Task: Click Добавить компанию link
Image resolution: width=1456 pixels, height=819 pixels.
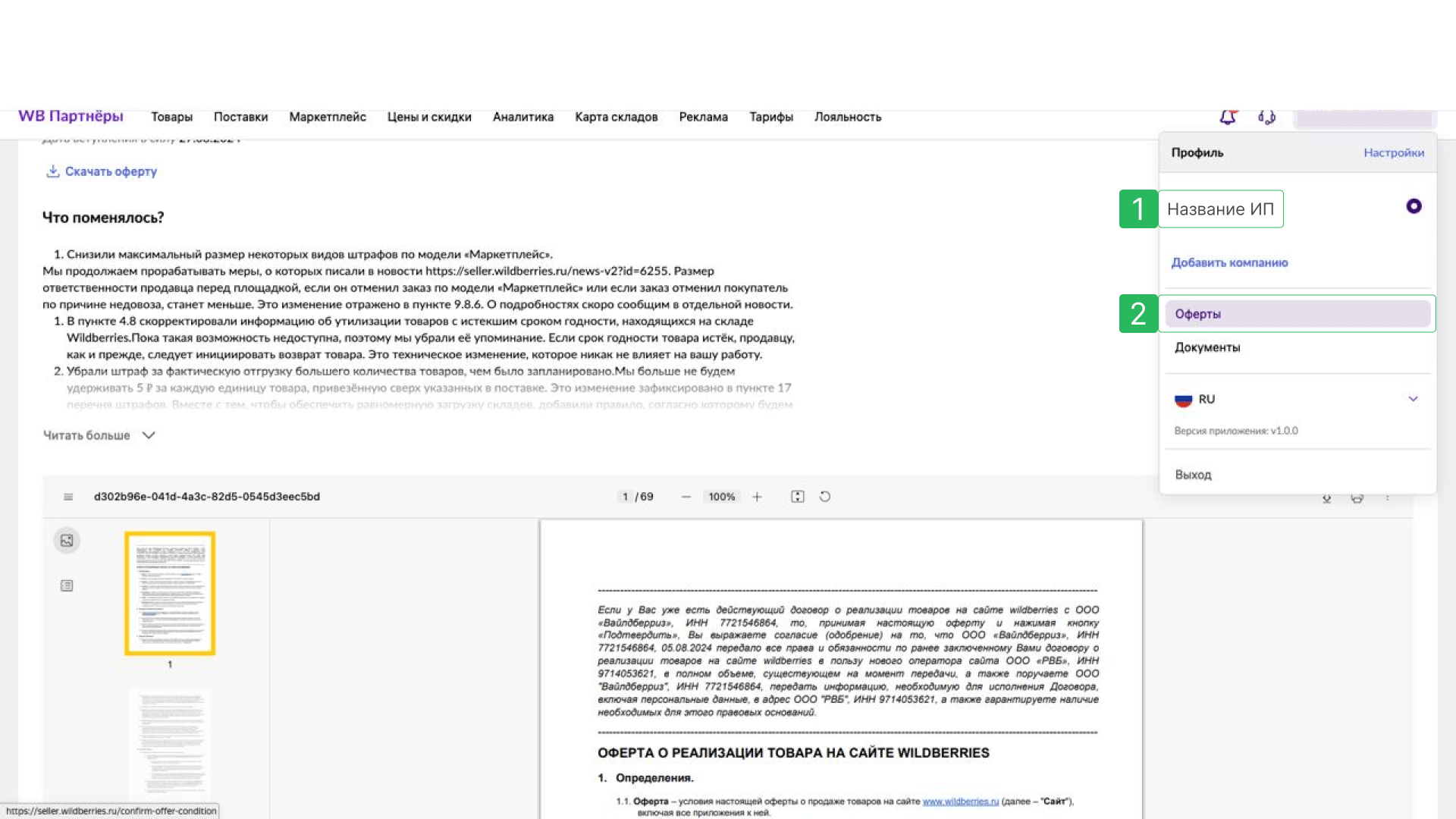Action: pyautogui.click(x=1229, y=262)
